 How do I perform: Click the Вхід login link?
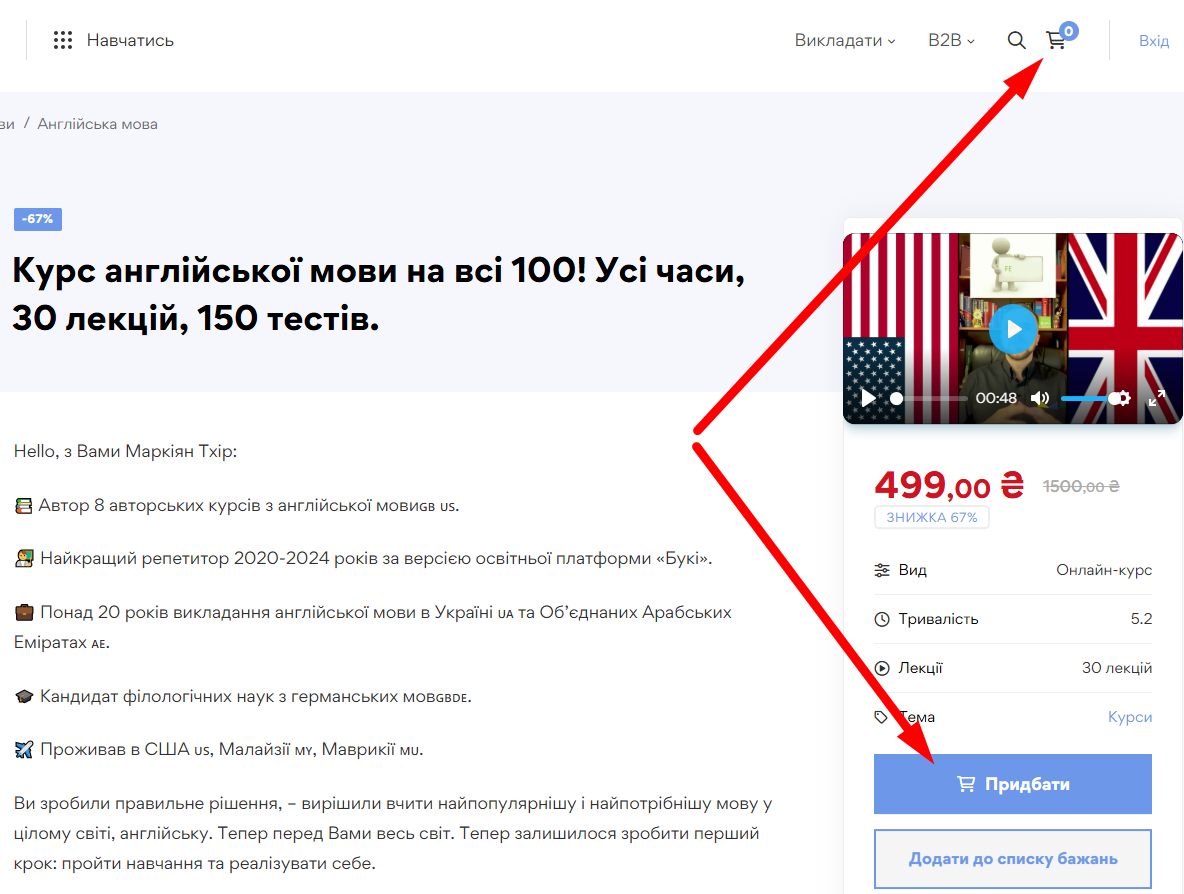[1153, 40]
